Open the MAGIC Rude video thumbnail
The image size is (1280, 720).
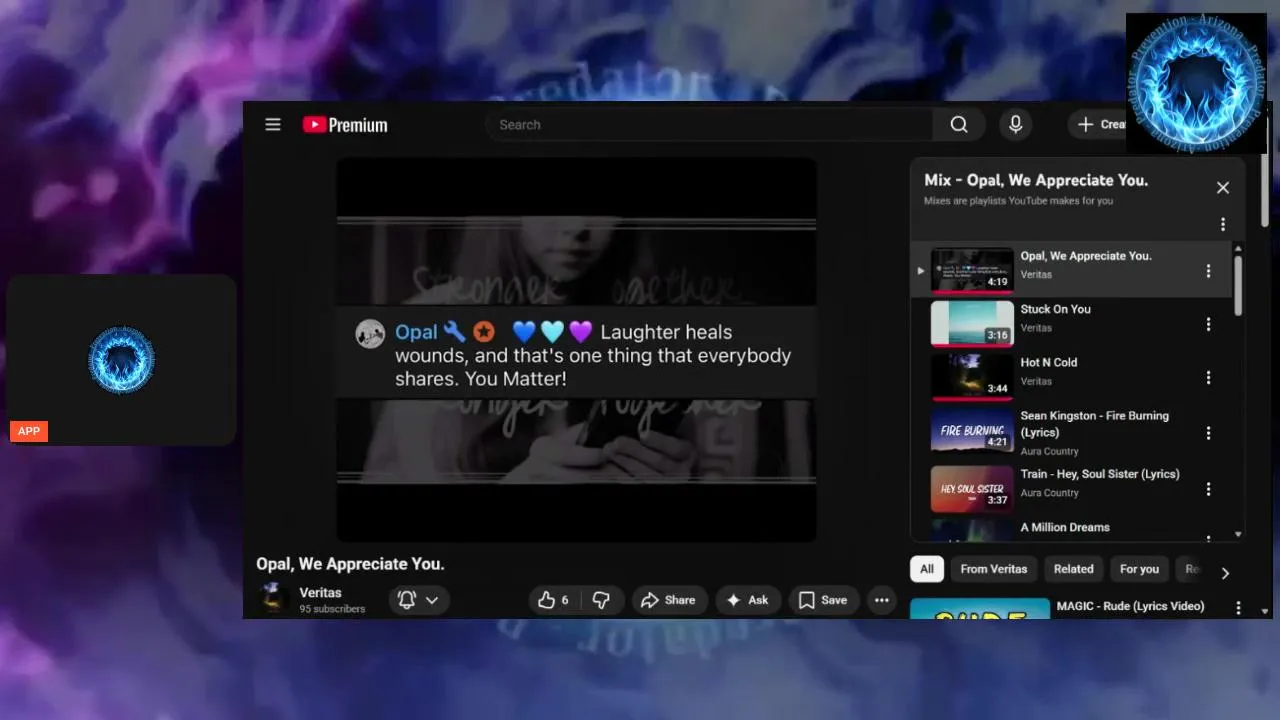pos(980,608)
